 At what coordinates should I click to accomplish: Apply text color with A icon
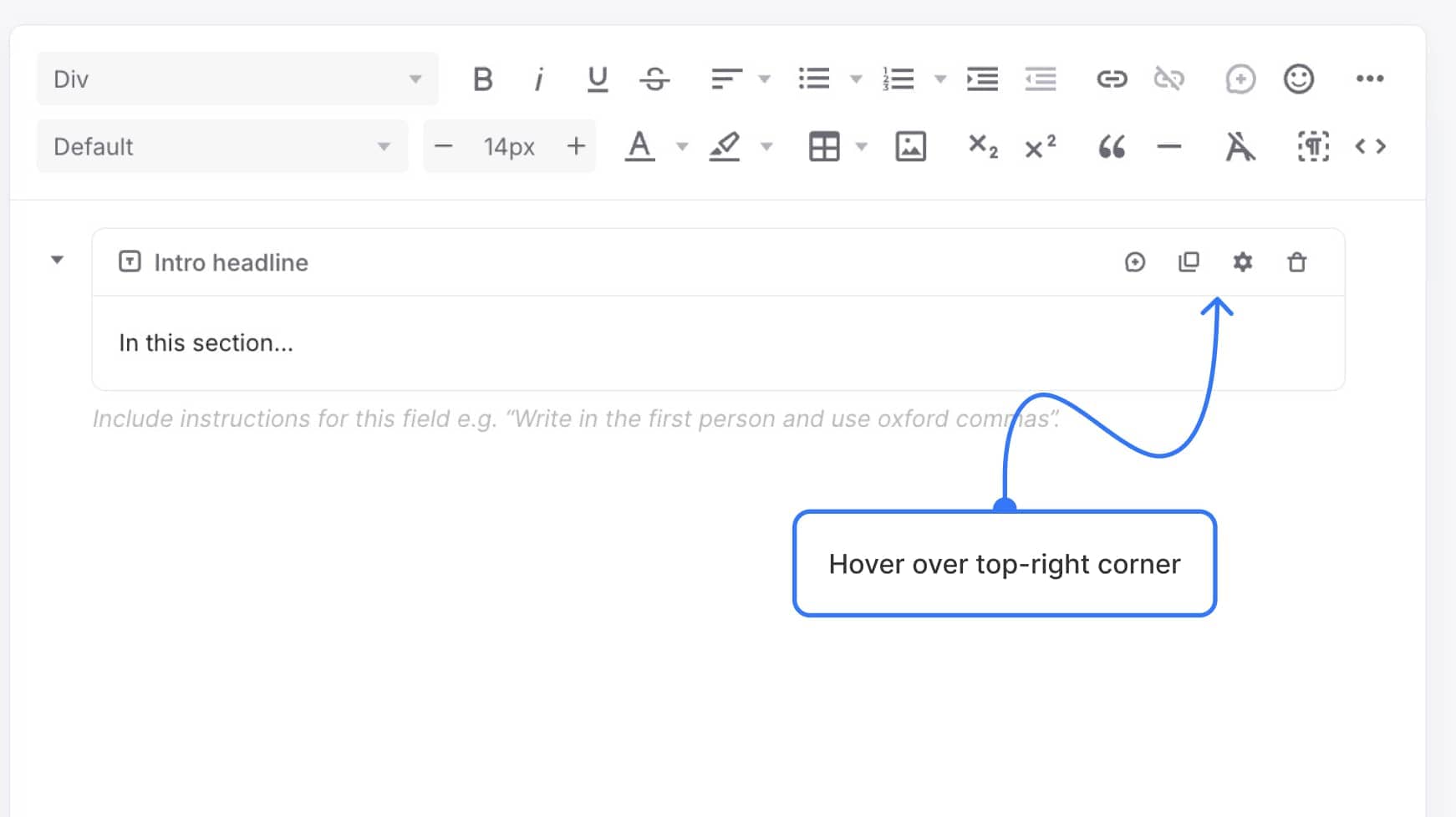click(x=639, y=146)
